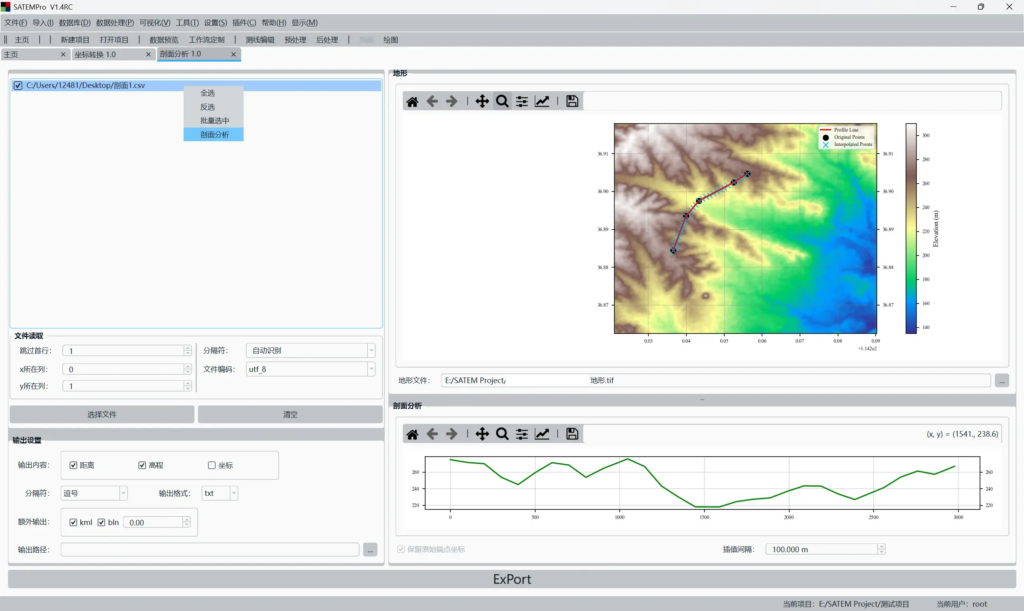Click the 输出路径 text field

(x=209, y=549)
